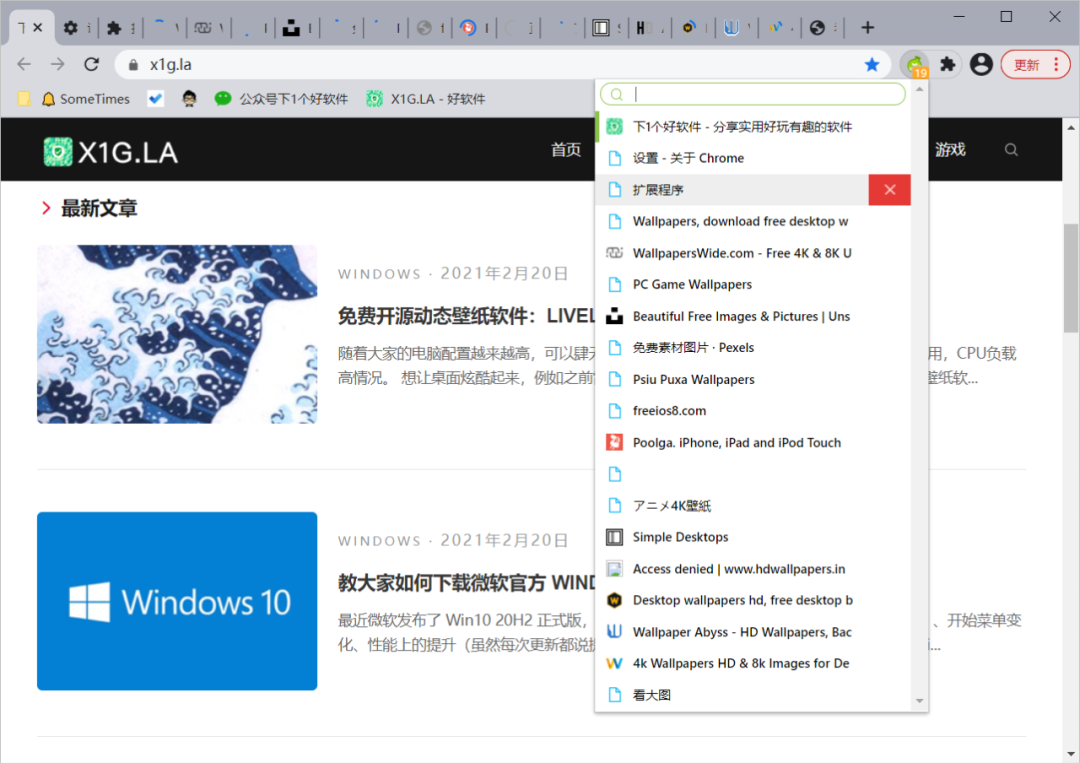Select Beautiful Free Images & Pictures entry
The image size is (1080, 763).
(753, 317)
